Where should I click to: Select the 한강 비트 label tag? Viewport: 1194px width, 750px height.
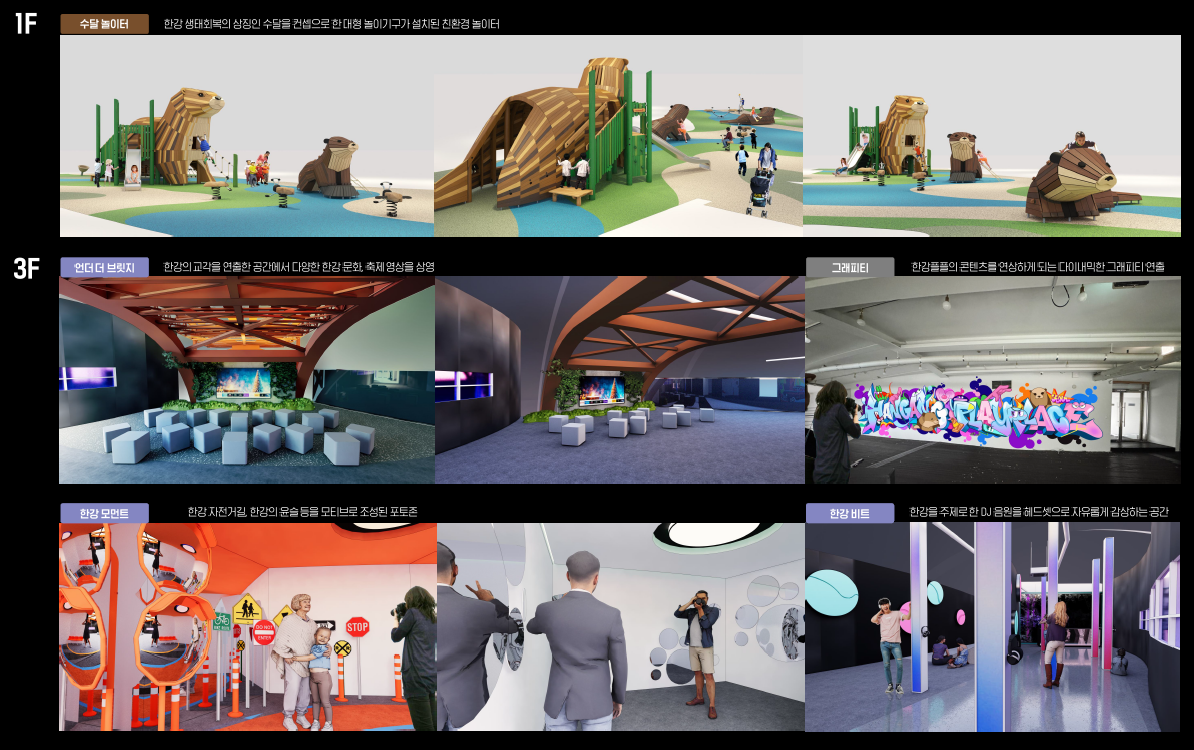click(849, 513)
